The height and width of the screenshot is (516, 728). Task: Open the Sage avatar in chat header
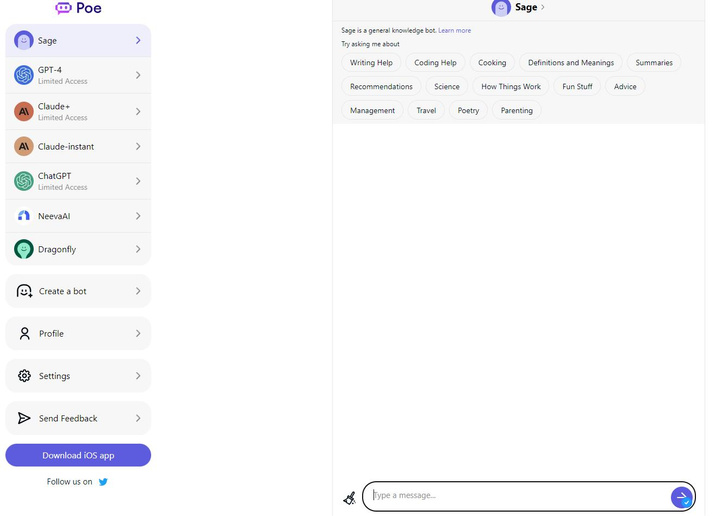[x=501, y=8]
